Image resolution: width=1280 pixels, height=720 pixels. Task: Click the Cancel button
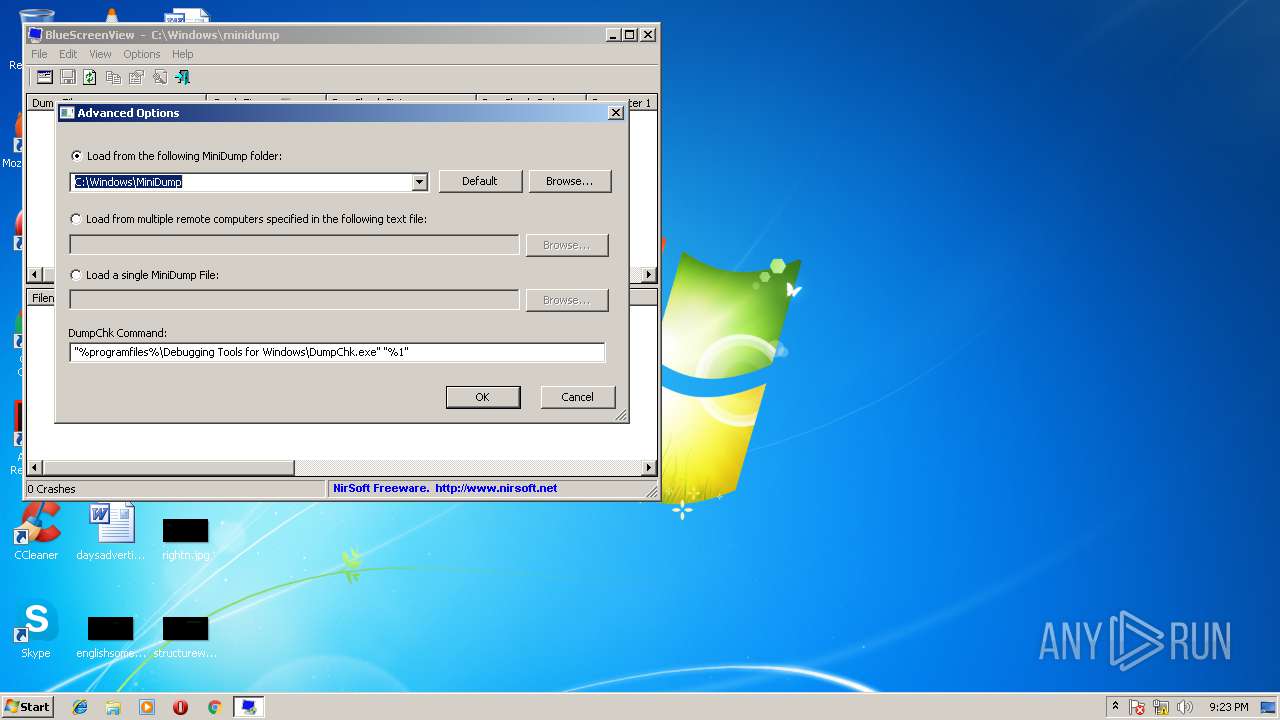[x=577, y=397]
